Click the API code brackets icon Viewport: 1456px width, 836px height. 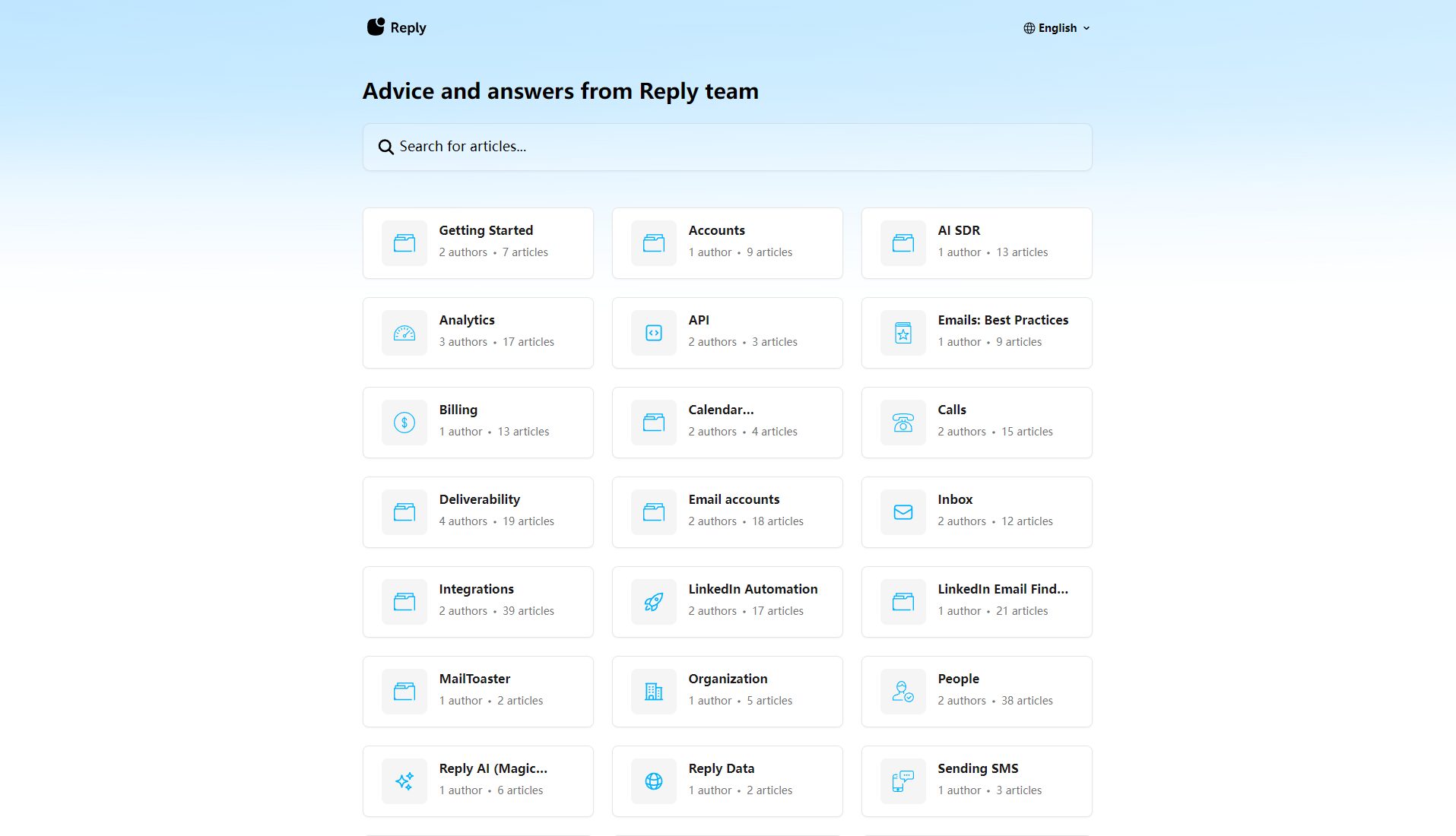pos(654,333)
